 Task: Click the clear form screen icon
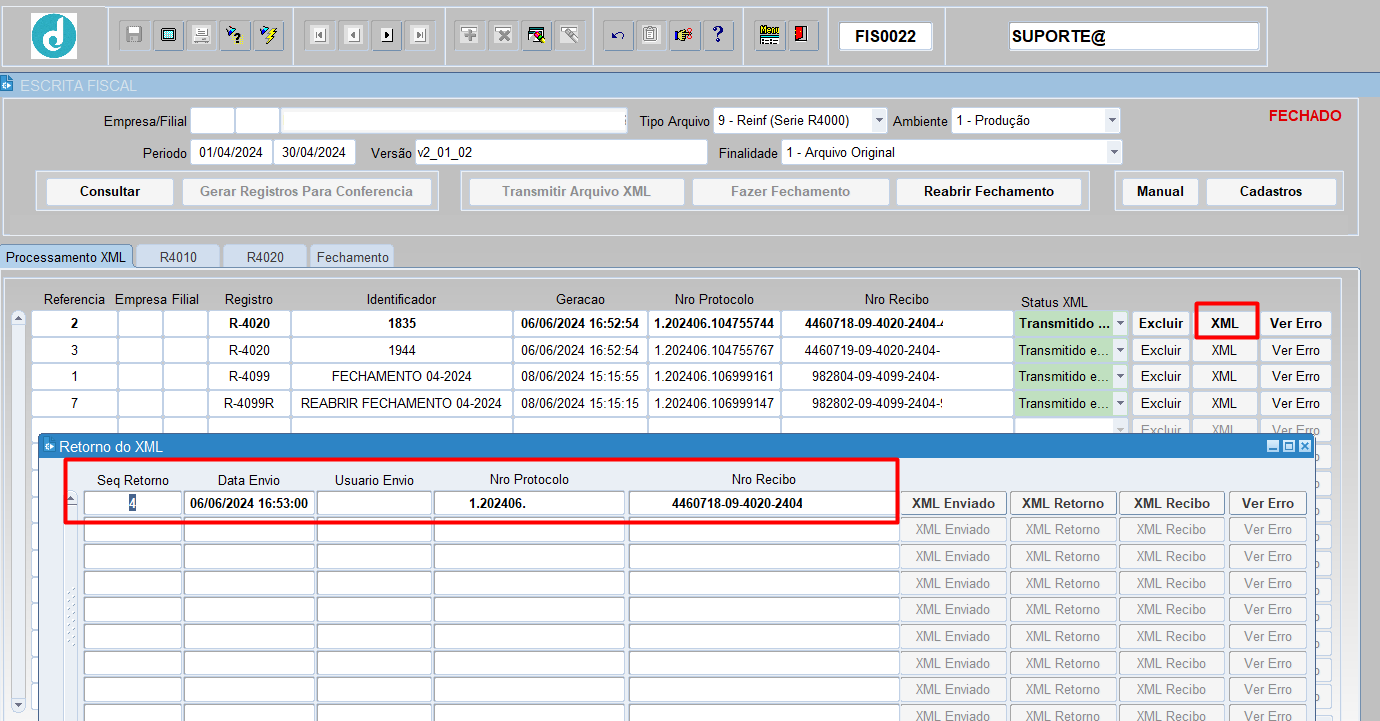tap(168, 36)
